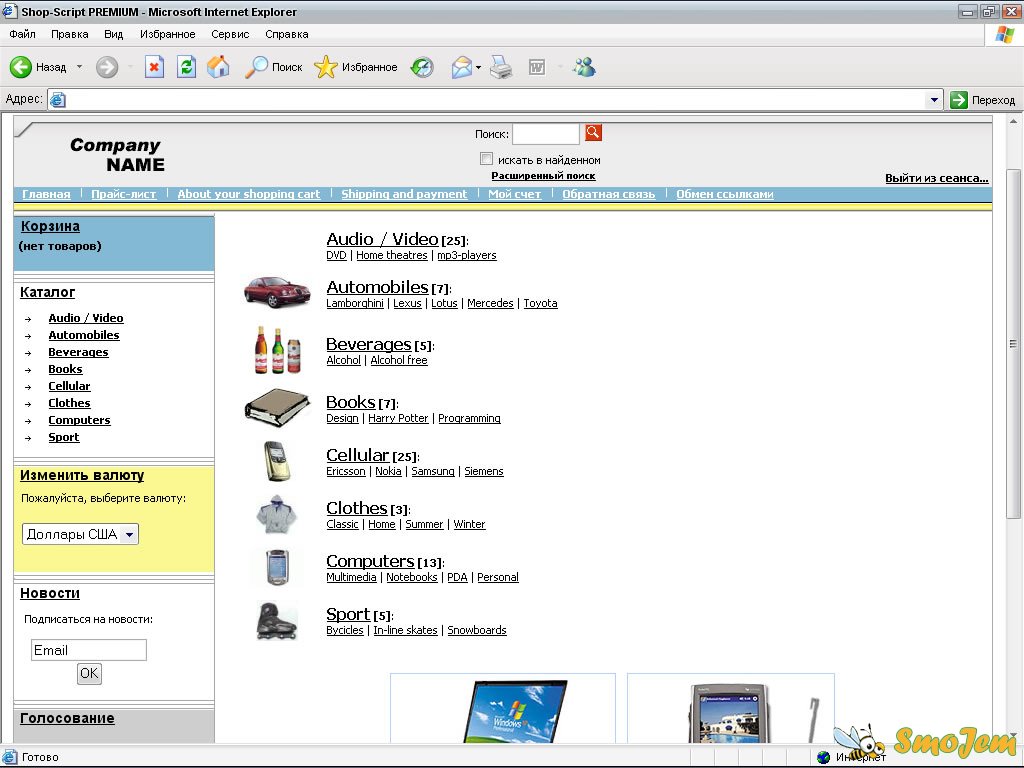Viewport: 1024px width, 768px height.
Task: Click the page icon in address bar
Action: click(57, 100)
